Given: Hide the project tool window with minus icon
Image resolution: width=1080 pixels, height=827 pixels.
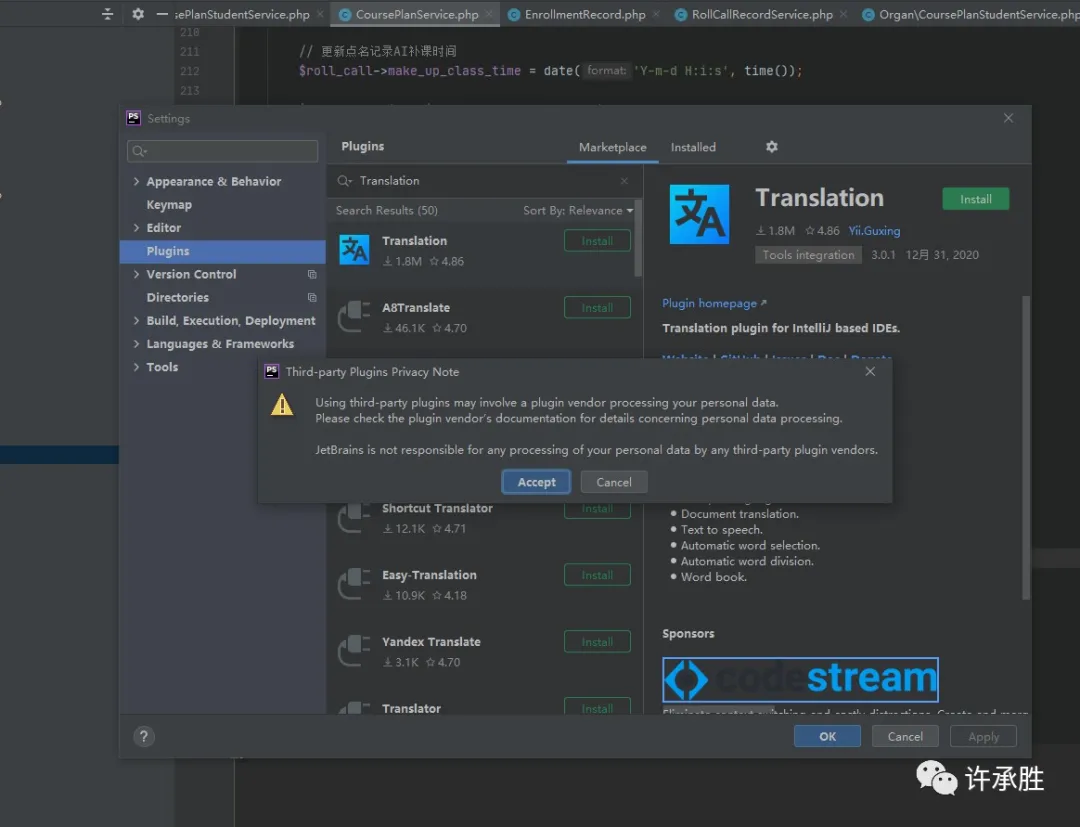Looking at the screenshot, I should (162, 14).
